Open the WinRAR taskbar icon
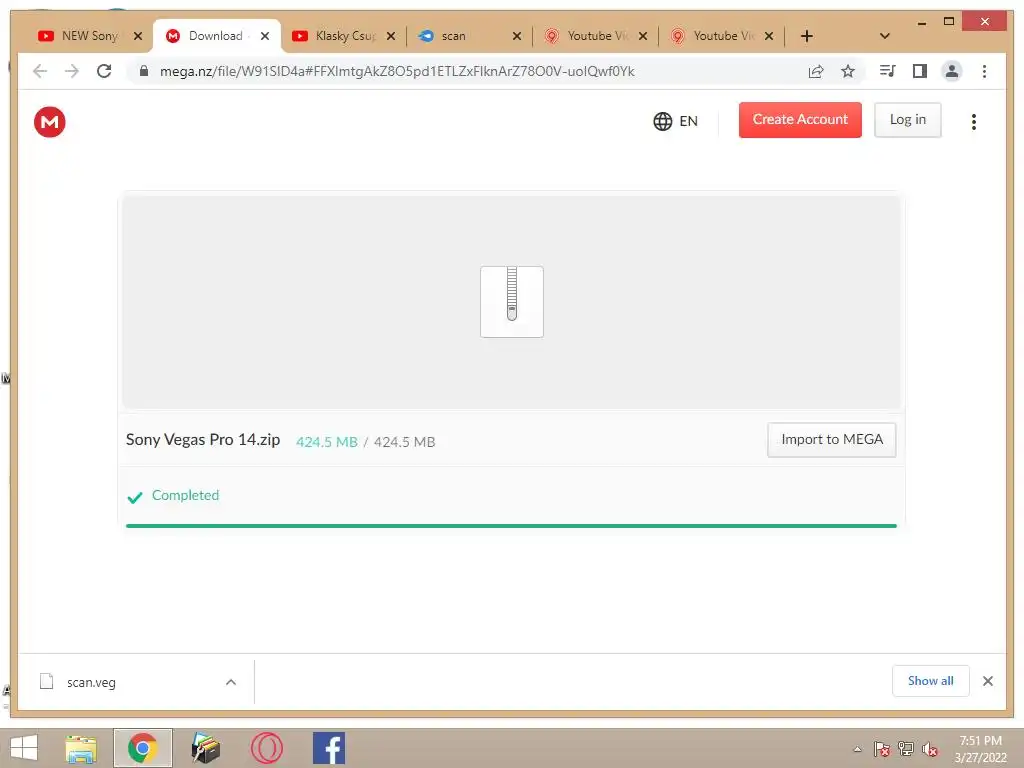This screenshot has width=1024, height=768. [x=205, y=748]
